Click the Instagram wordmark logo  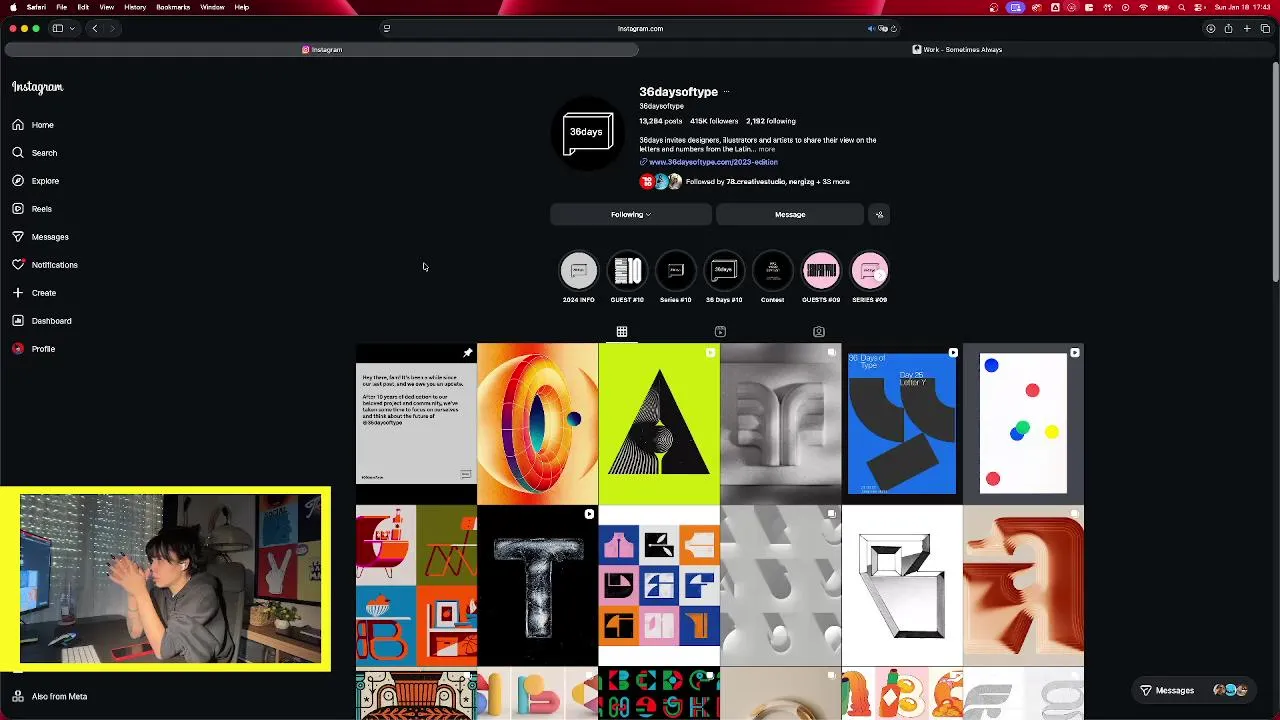(x=38, y=87)
